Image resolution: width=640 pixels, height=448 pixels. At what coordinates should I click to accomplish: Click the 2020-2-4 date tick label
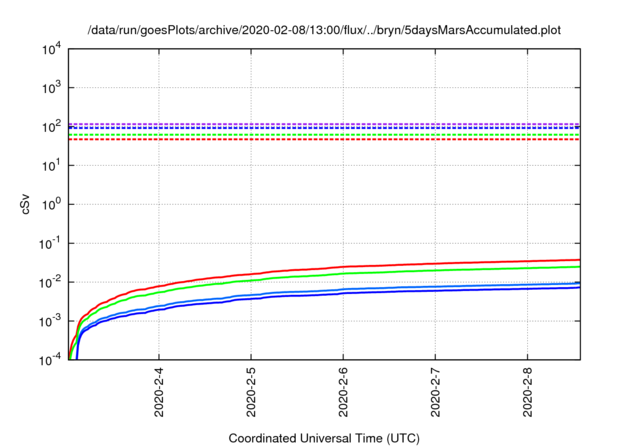point(159,392)
